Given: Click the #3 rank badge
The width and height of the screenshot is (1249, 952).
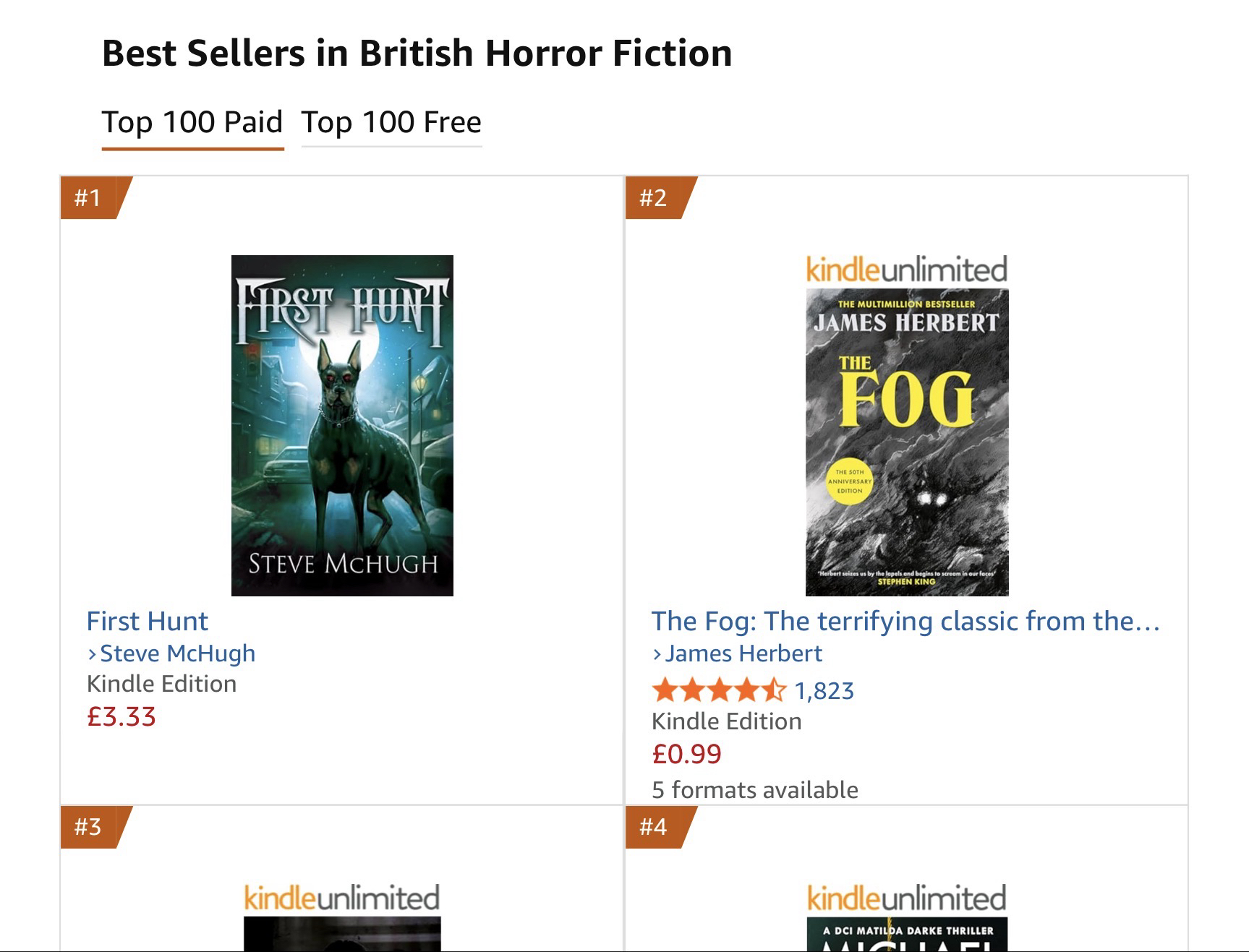Looking at the screenshot, I should [89, 826].
